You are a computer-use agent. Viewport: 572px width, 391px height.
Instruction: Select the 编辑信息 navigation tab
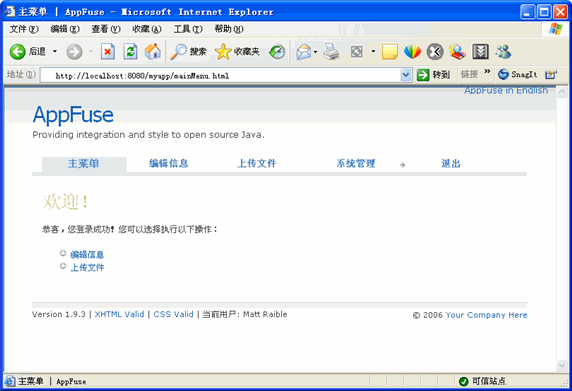tap(169, 163)
